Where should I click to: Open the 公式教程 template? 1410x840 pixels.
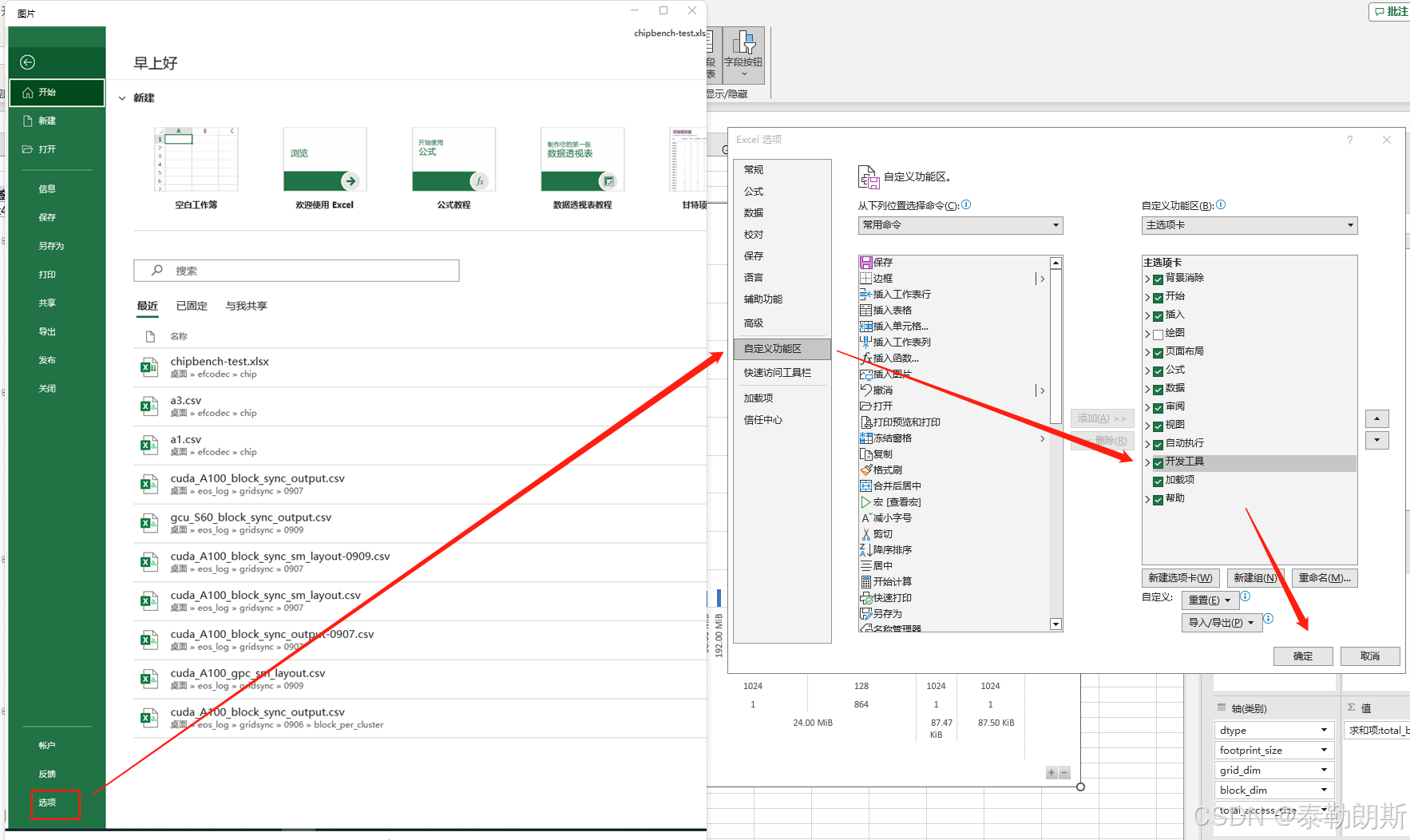click(453, 159)
